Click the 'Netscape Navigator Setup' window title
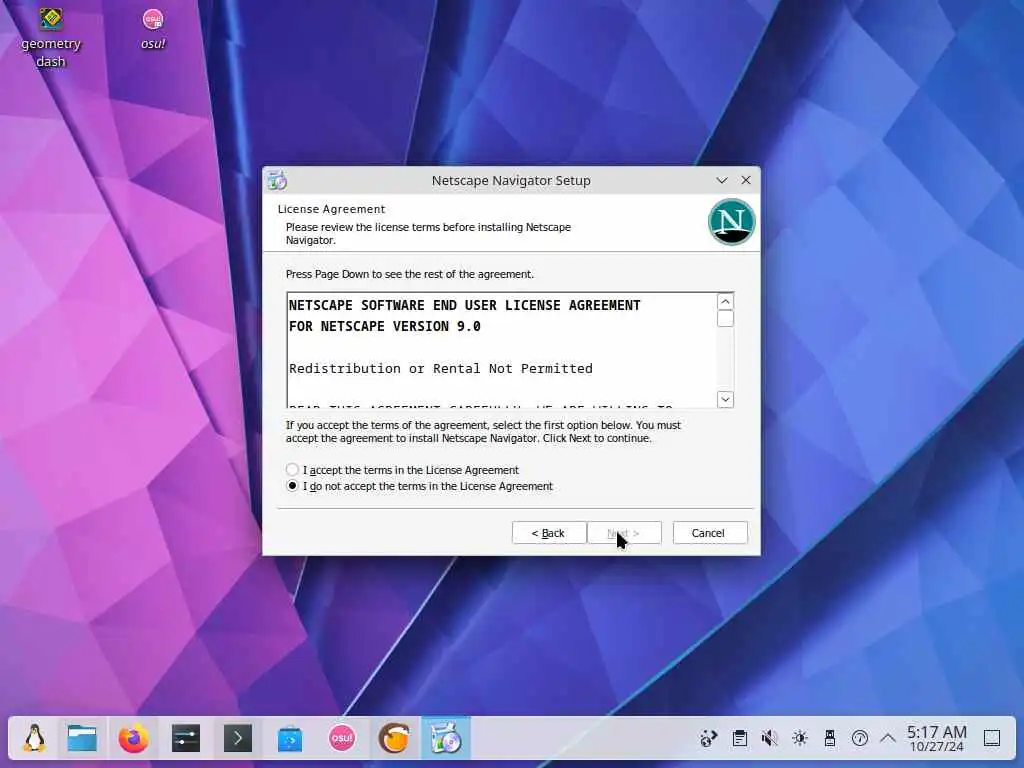Viewport: 1024px width, 768px height. [511, 180]
